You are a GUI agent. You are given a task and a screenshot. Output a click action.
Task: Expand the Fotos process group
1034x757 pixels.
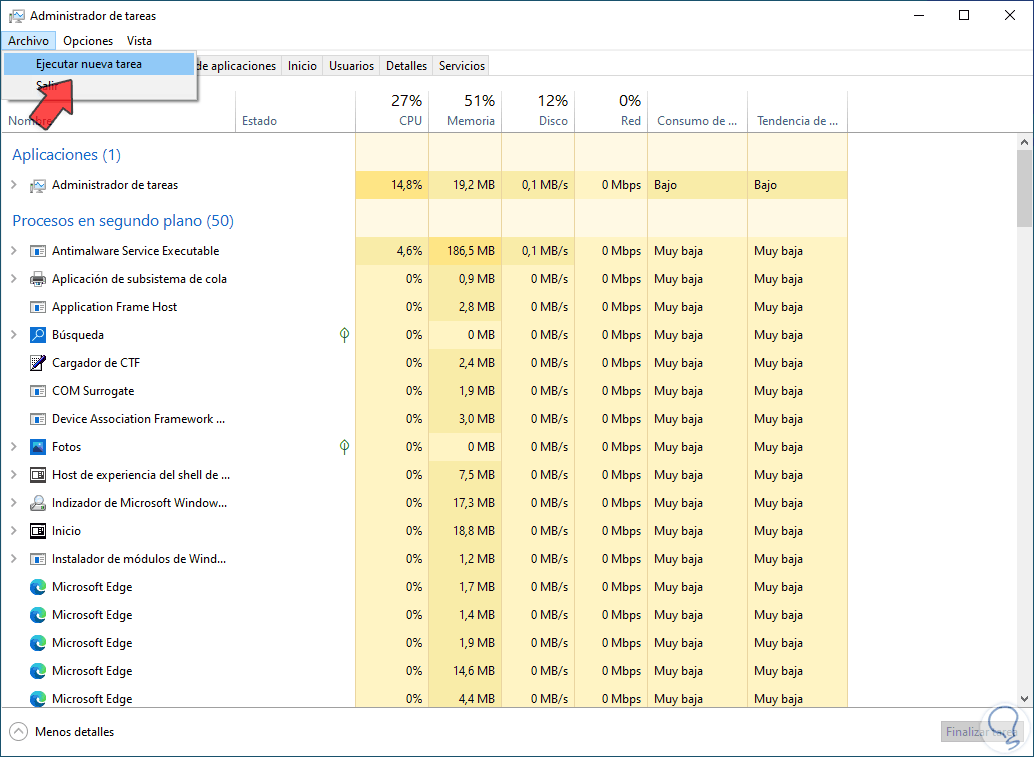14,447
